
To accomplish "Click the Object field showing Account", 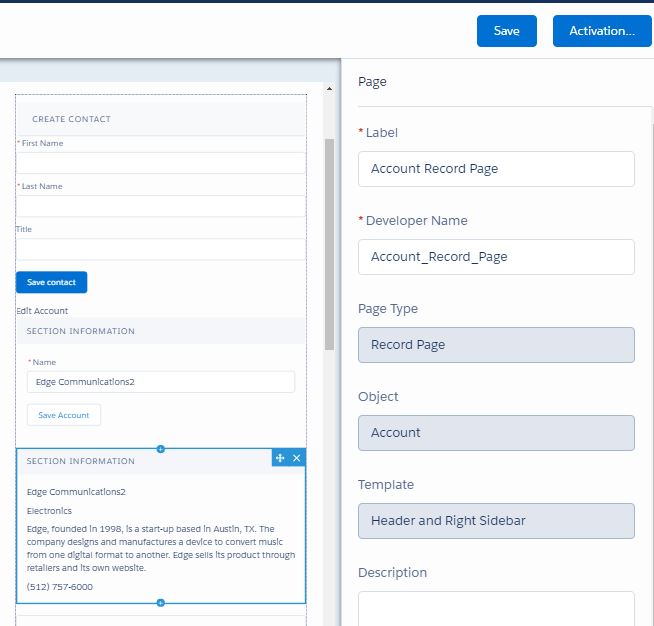I will click(x=496, y=433).
